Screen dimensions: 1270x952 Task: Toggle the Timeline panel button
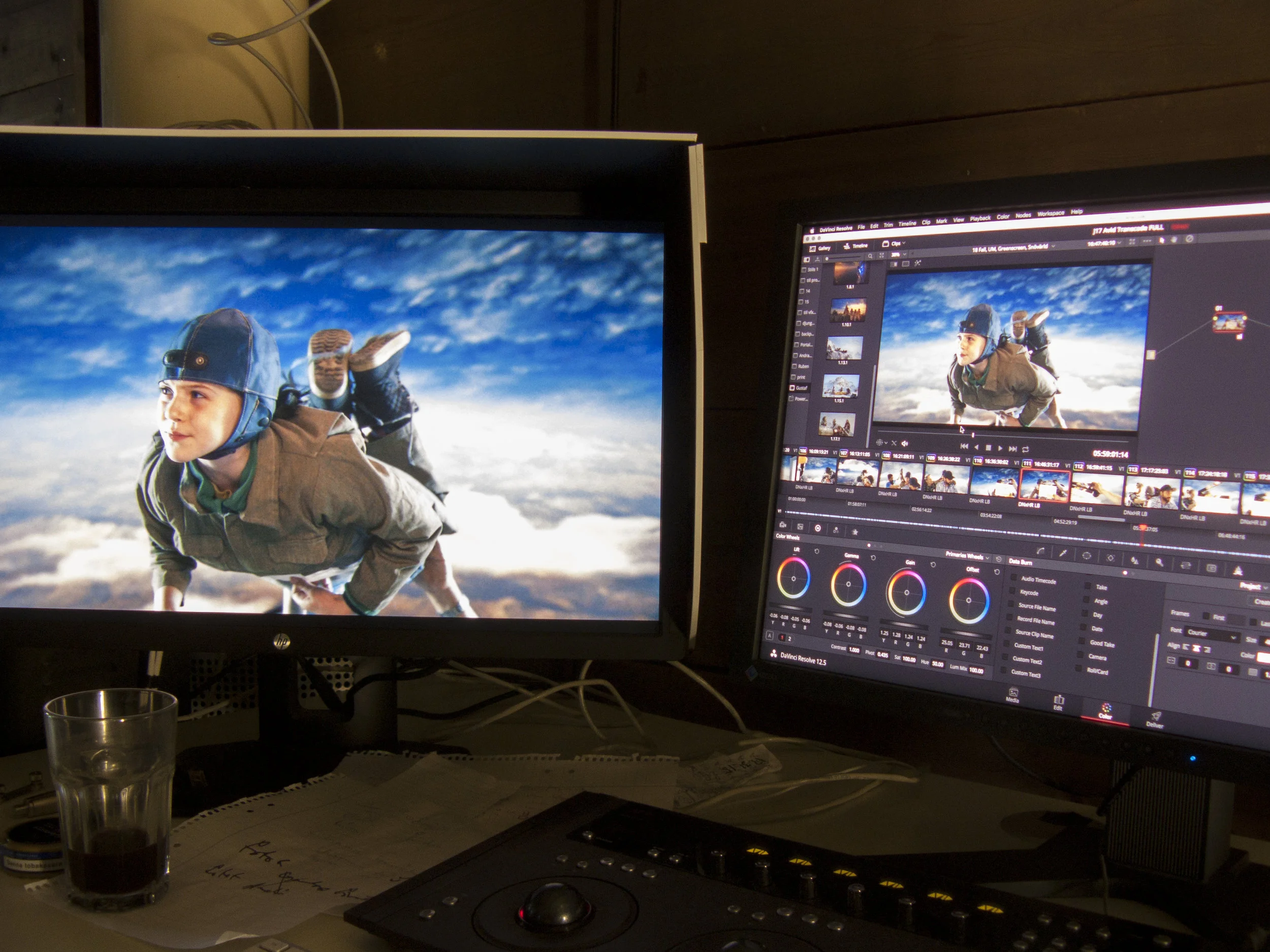[x=856, y=247]
